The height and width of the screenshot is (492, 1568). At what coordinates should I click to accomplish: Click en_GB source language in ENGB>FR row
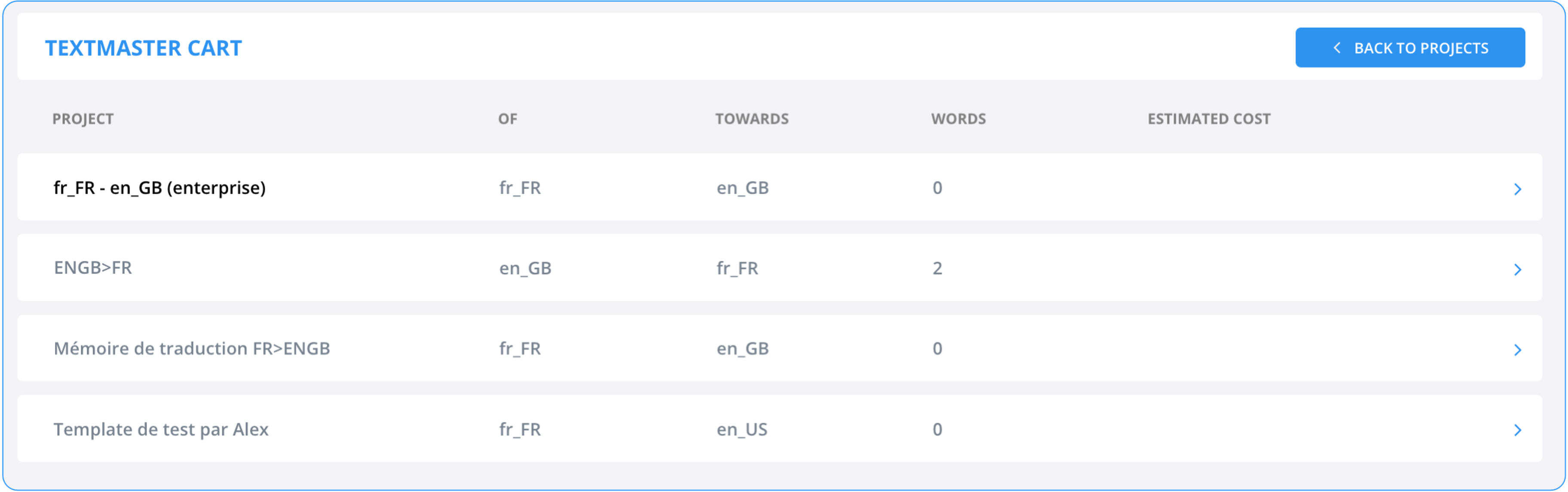coord(525,268)
